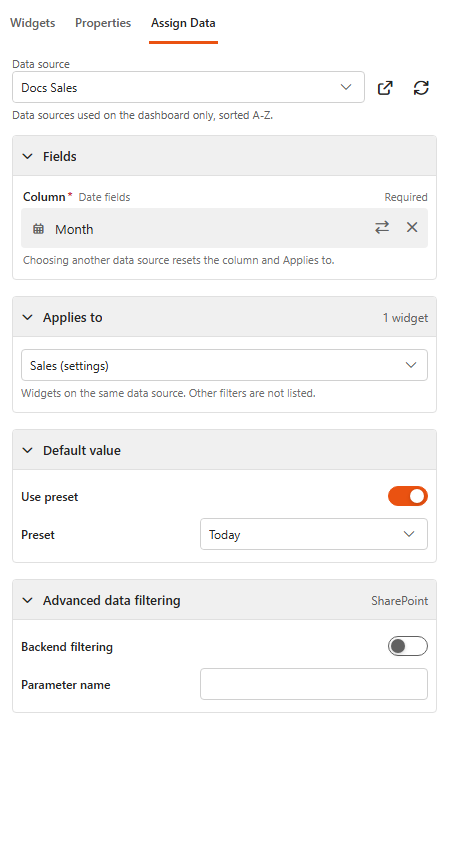Swap the Month column field
Image resolution: width=449 pixels, height=846 pixels.
point(382,228)
